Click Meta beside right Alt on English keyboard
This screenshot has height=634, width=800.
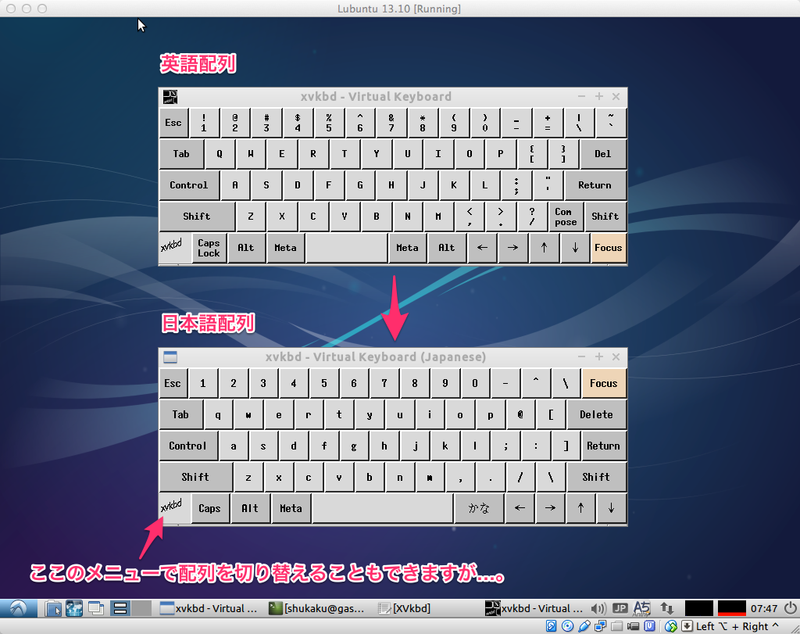coord(407,248)
